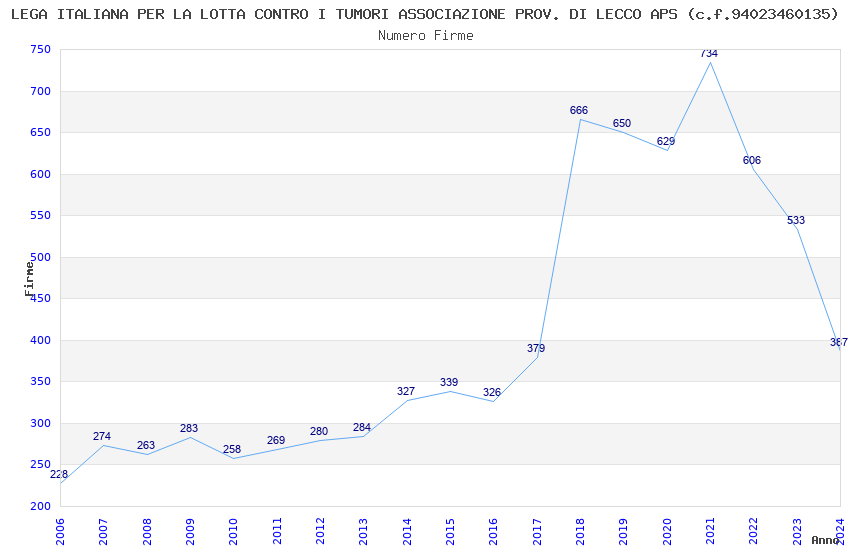Click y-axis value 750
Screen dimensions: 850x550
point(40,49)
